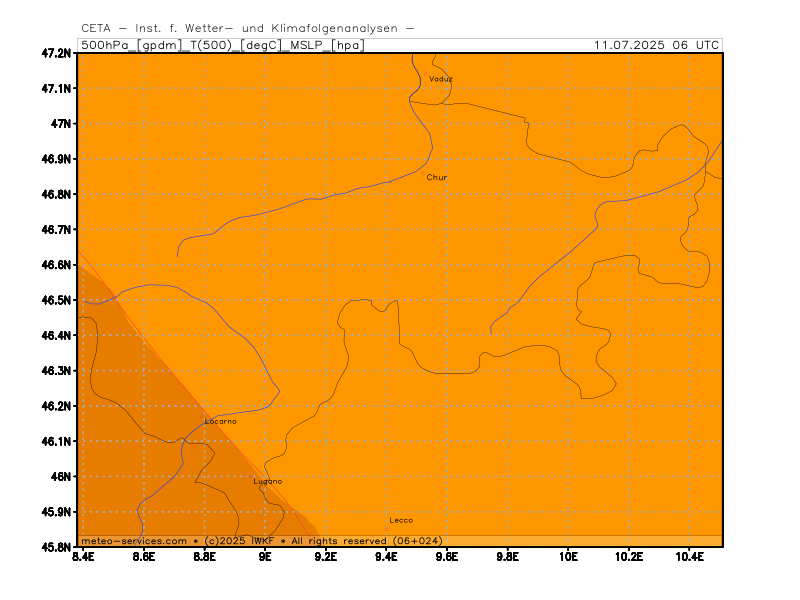800x600 pixels.
Task: Click the 10.4E longitude label
Action: click(x=689, y=557)
